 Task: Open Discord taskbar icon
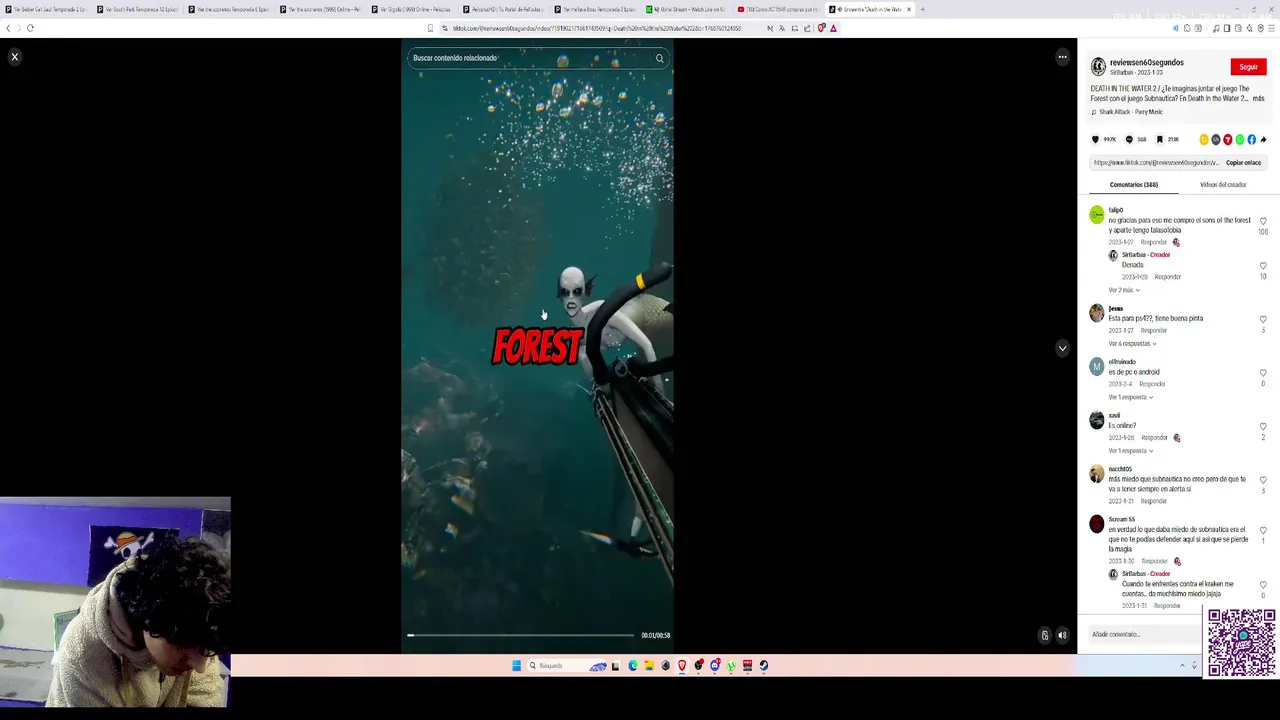click(x=715, y=665)
